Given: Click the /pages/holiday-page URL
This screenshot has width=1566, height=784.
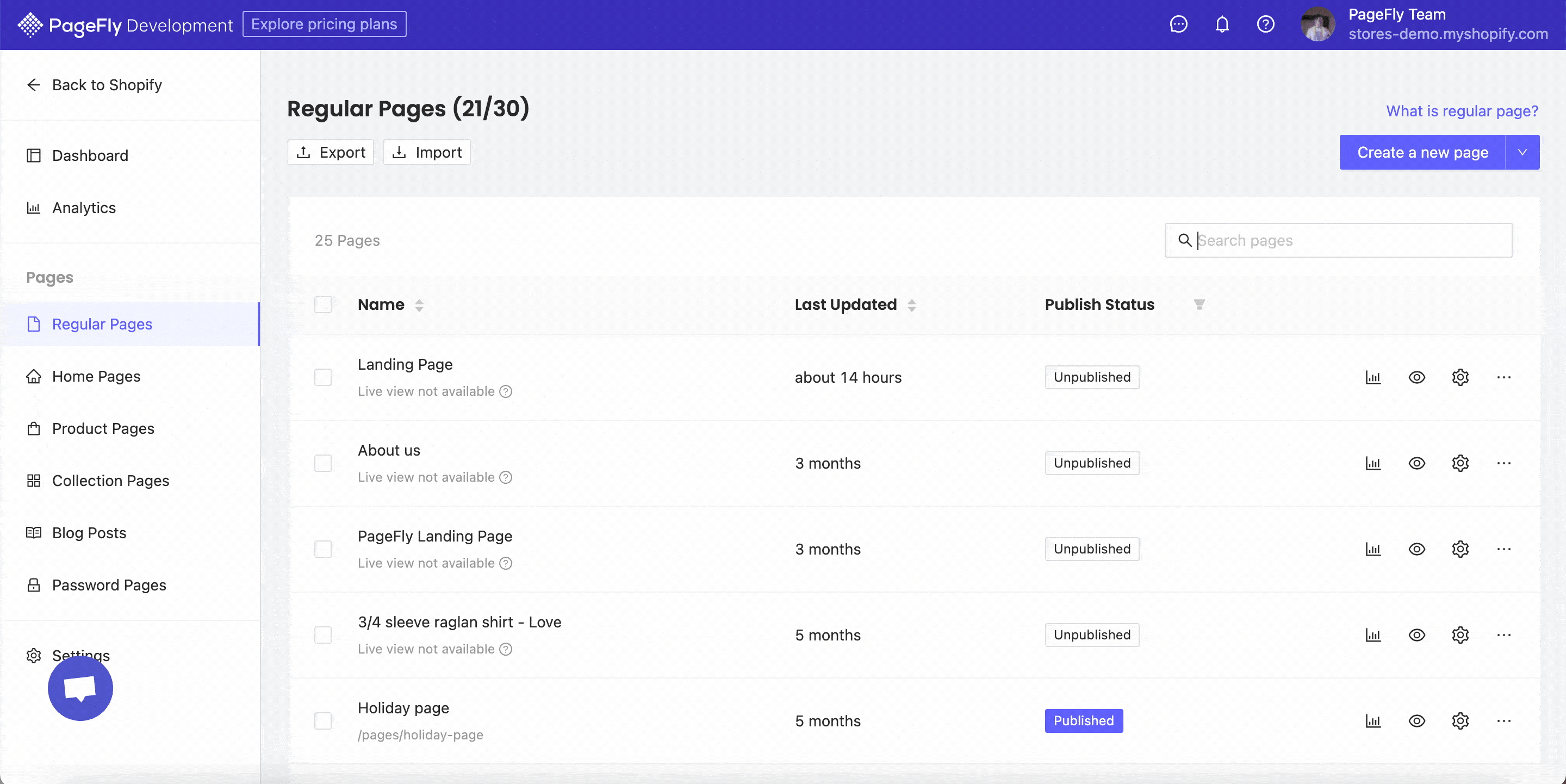Looking at the screenshot, I should pyautogui.click(x=420, y=735).
